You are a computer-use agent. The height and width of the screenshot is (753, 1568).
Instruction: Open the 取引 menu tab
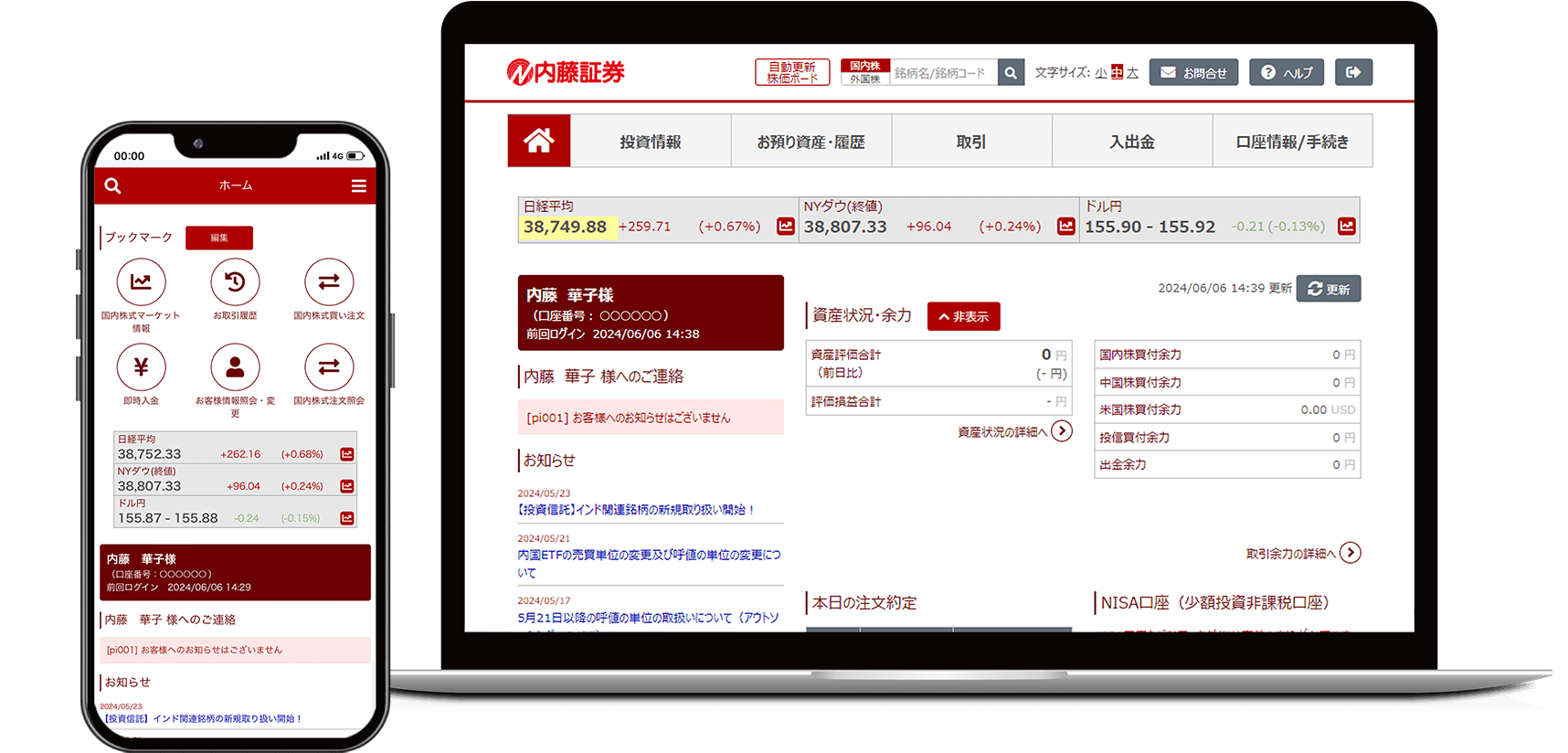coord(971,142)
